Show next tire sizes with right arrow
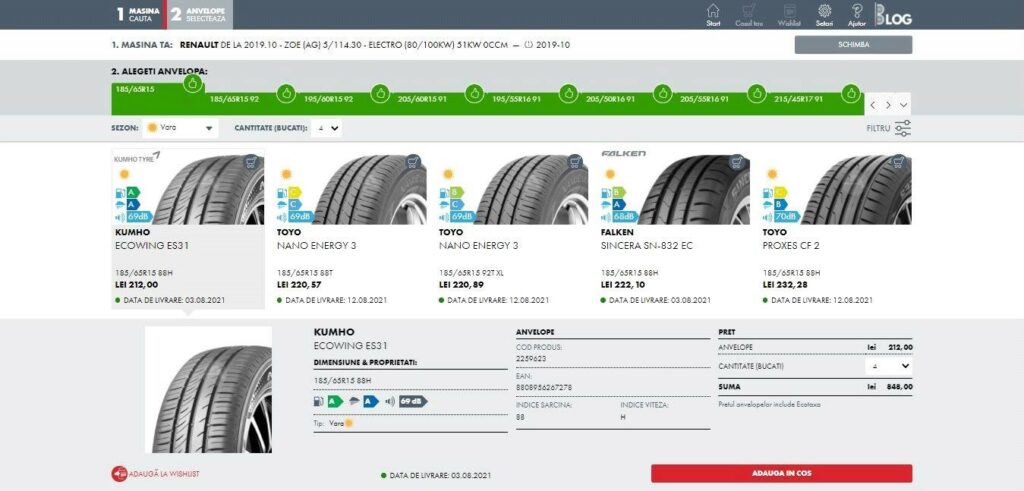This screenshot has height=491, width=1024. pos(888,105)
